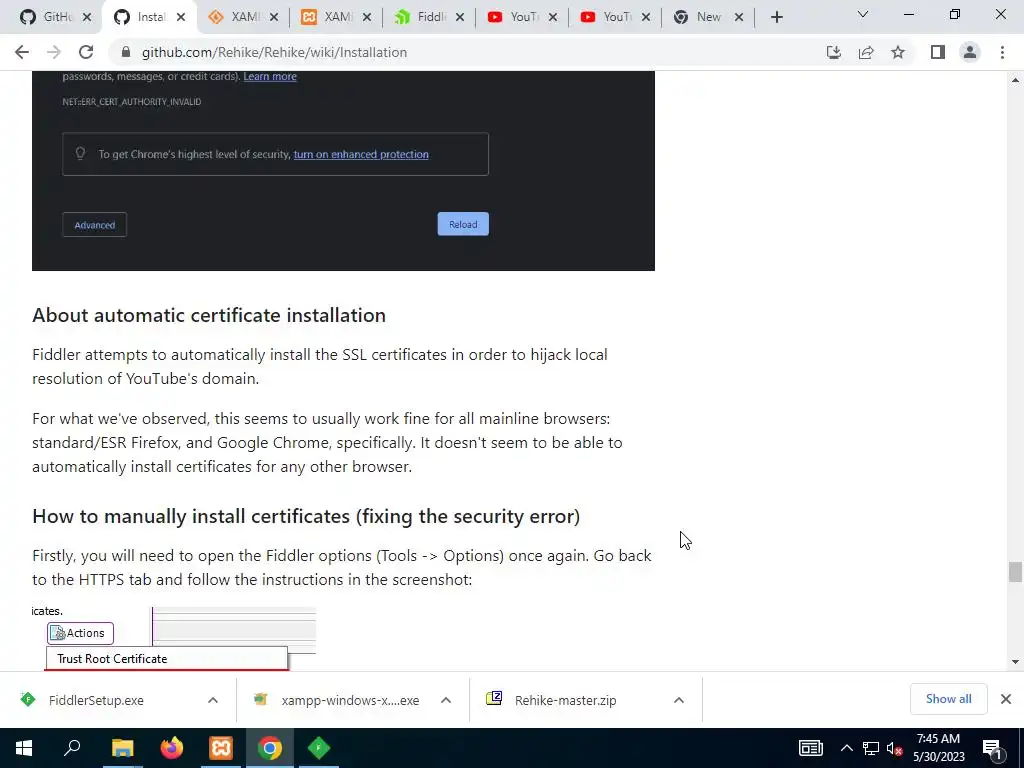Image resolution: width=1024 pixels, height=768 pixels.
Task: Close the New Tab tab
Action: [x=739, y=18]
